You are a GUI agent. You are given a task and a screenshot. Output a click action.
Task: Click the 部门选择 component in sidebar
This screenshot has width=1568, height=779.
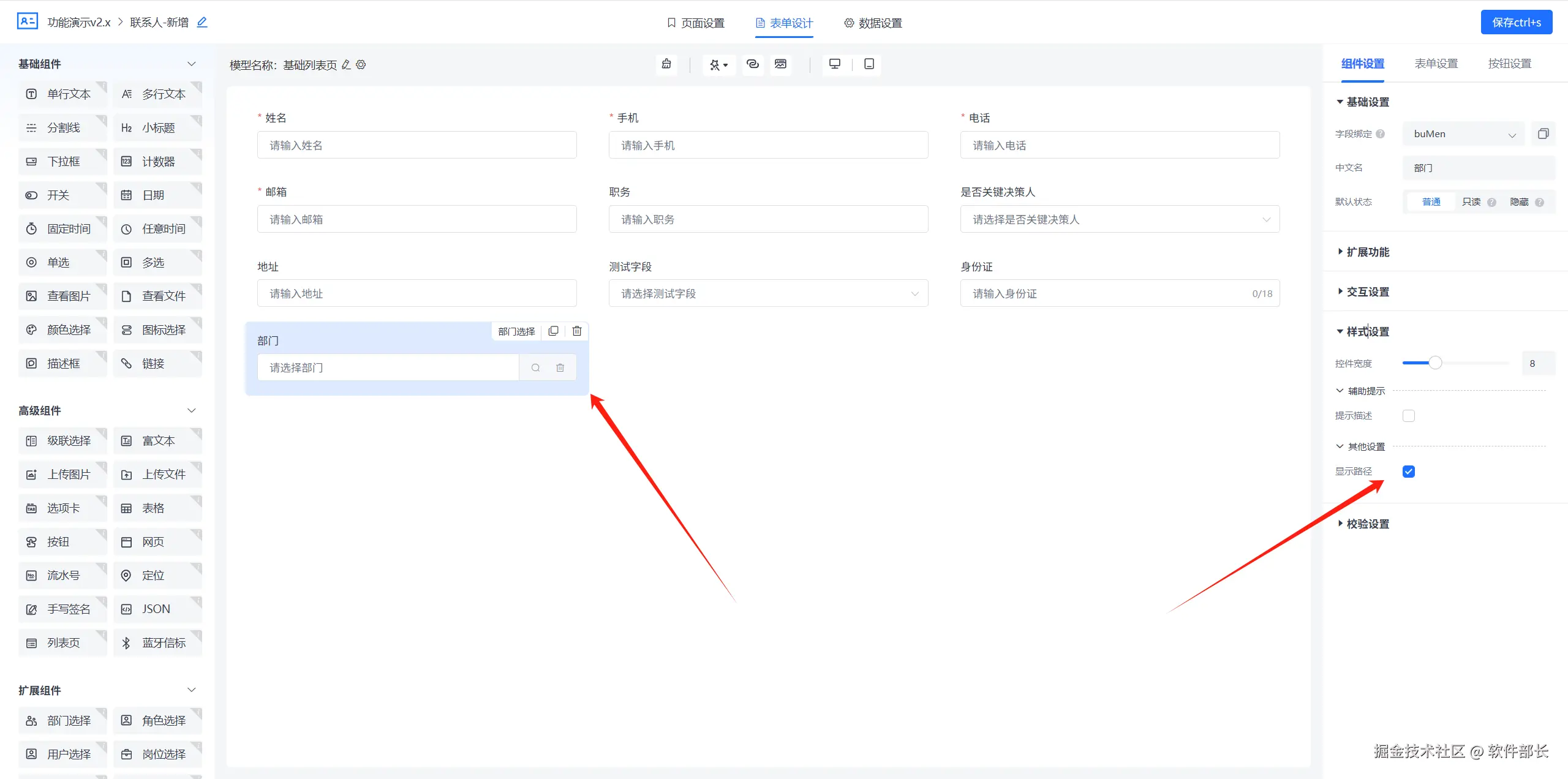tap(62, 721)
